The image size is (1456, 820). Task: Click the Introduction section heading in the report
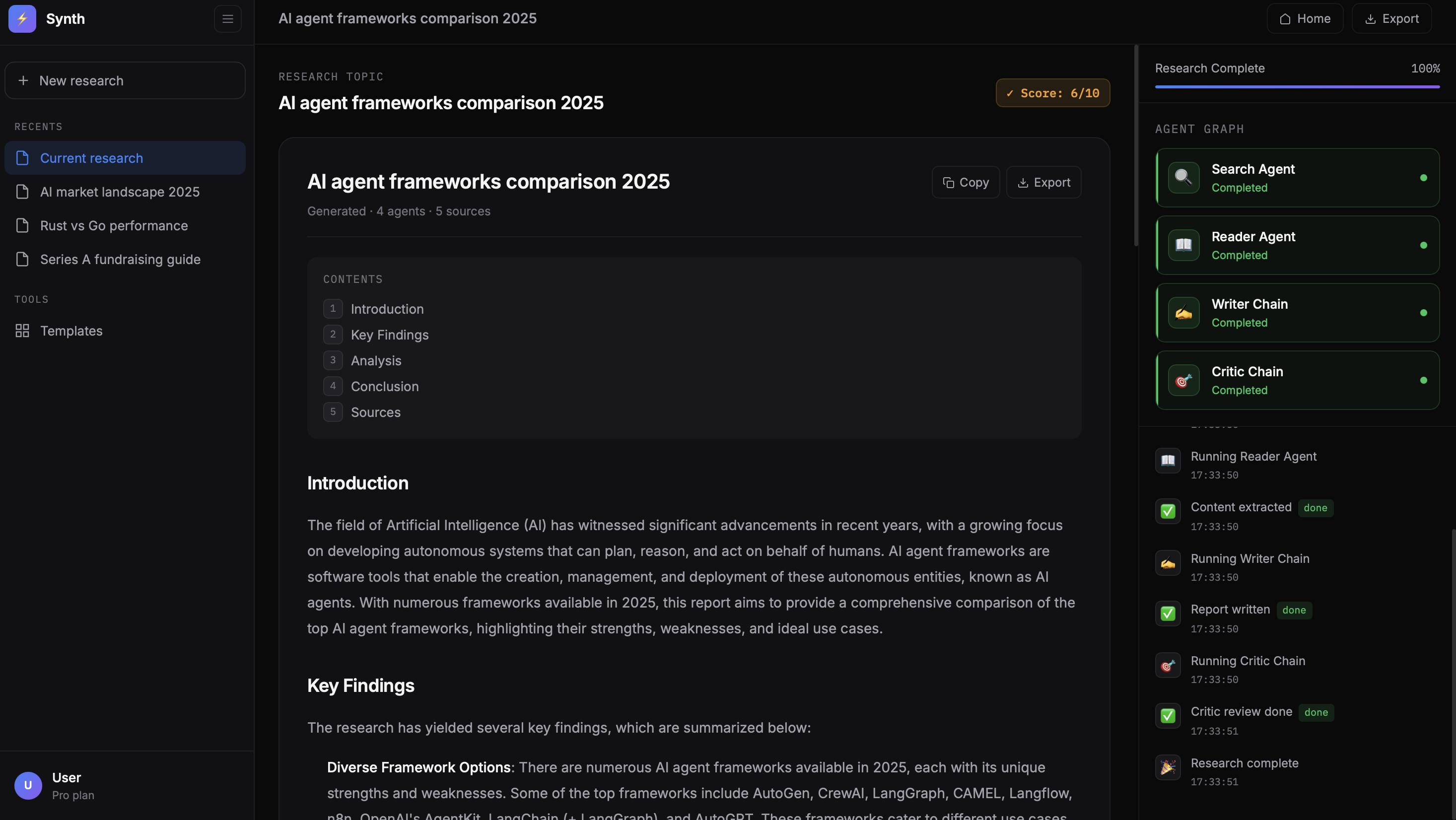pyautogui.click(x=358, y=483)
